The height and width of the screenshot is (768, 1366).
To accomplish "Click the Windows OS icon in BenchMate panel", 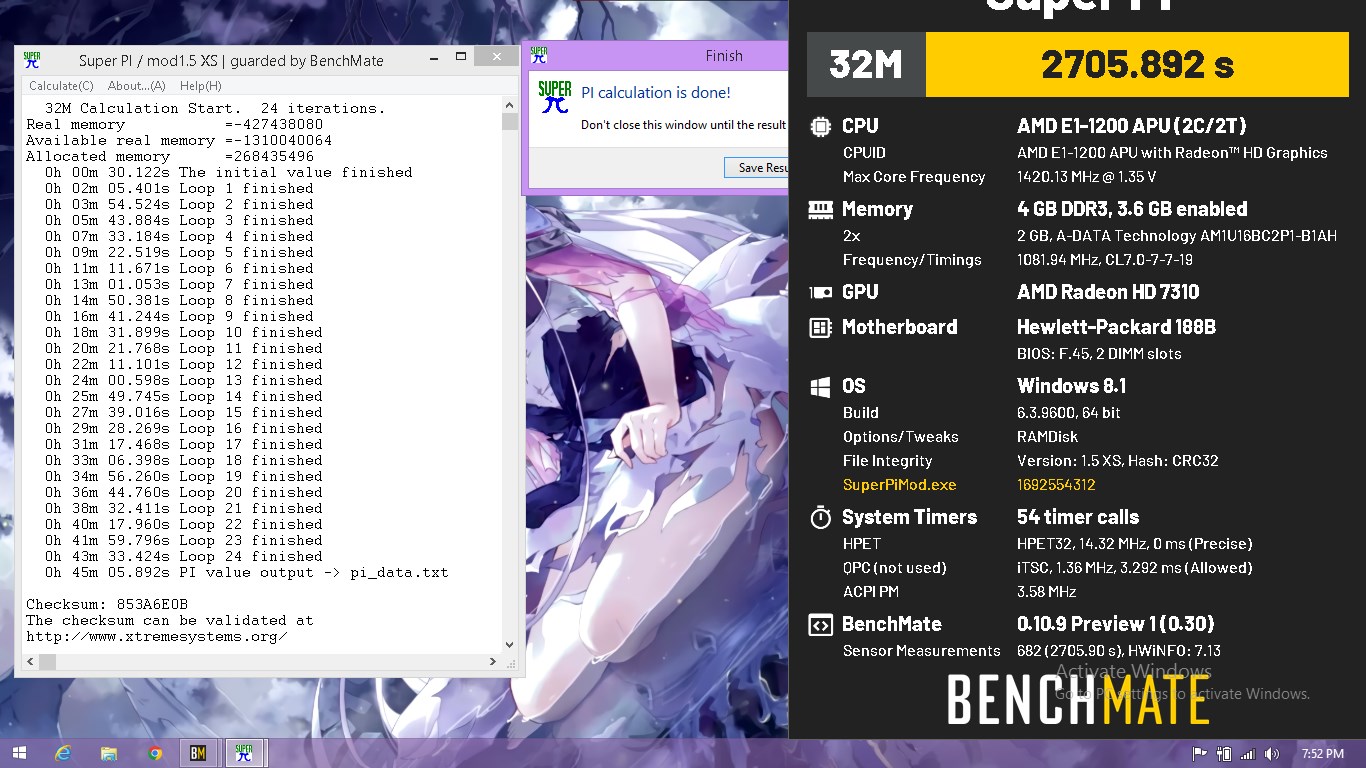I will click(820, 387).
